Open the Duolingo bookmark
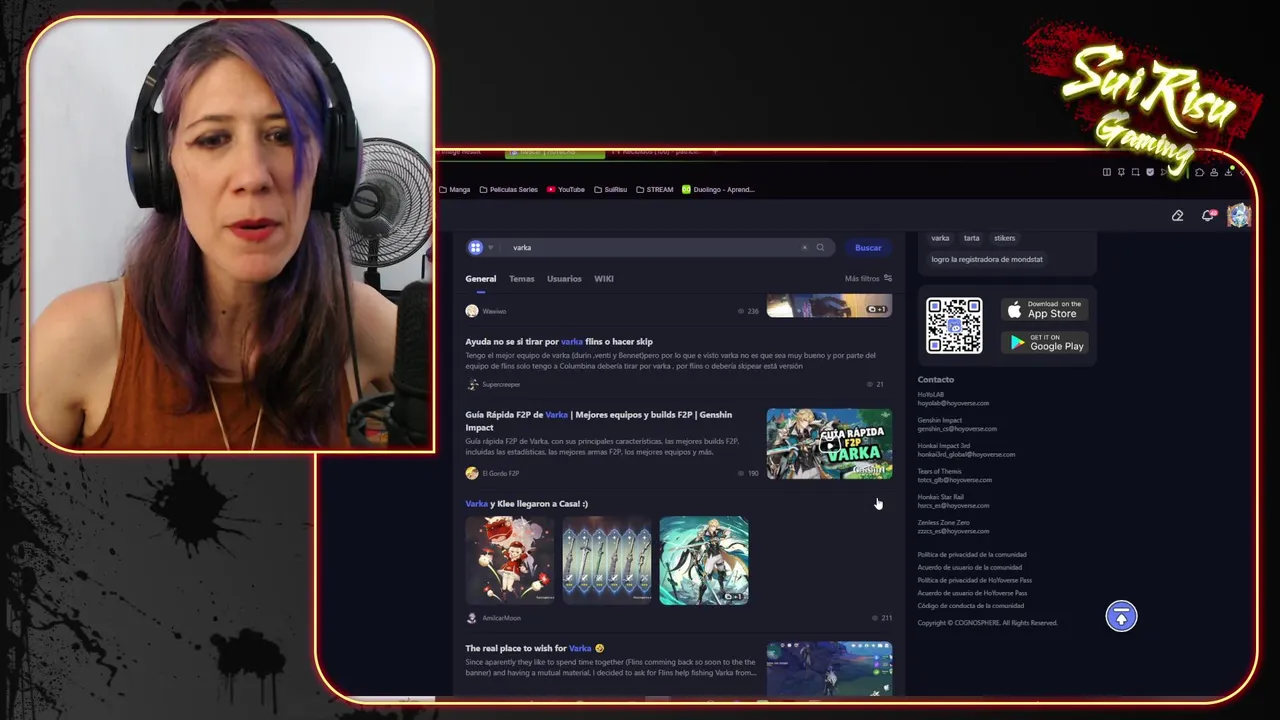This screenshot has width=1280, height=720. coord(718,189)
